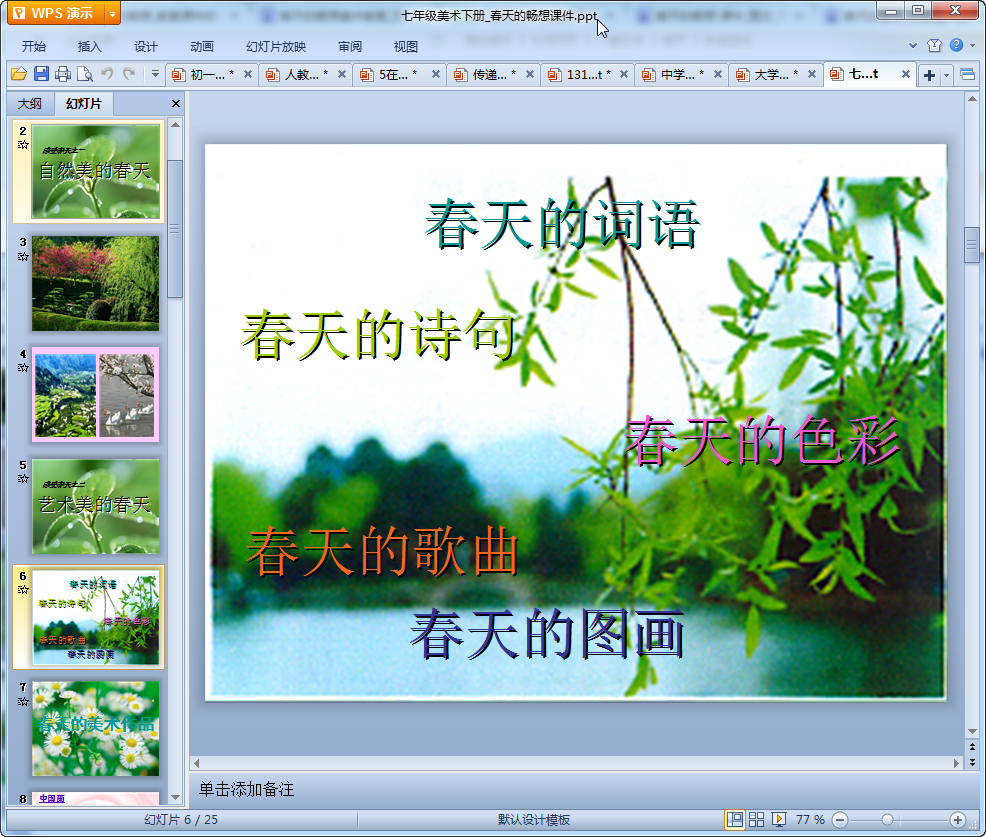Image resolution: width=986 pixels, height=837 pixels.
Task: Open the new tab dropdown arrow beside plus
Action: (946, 76)
